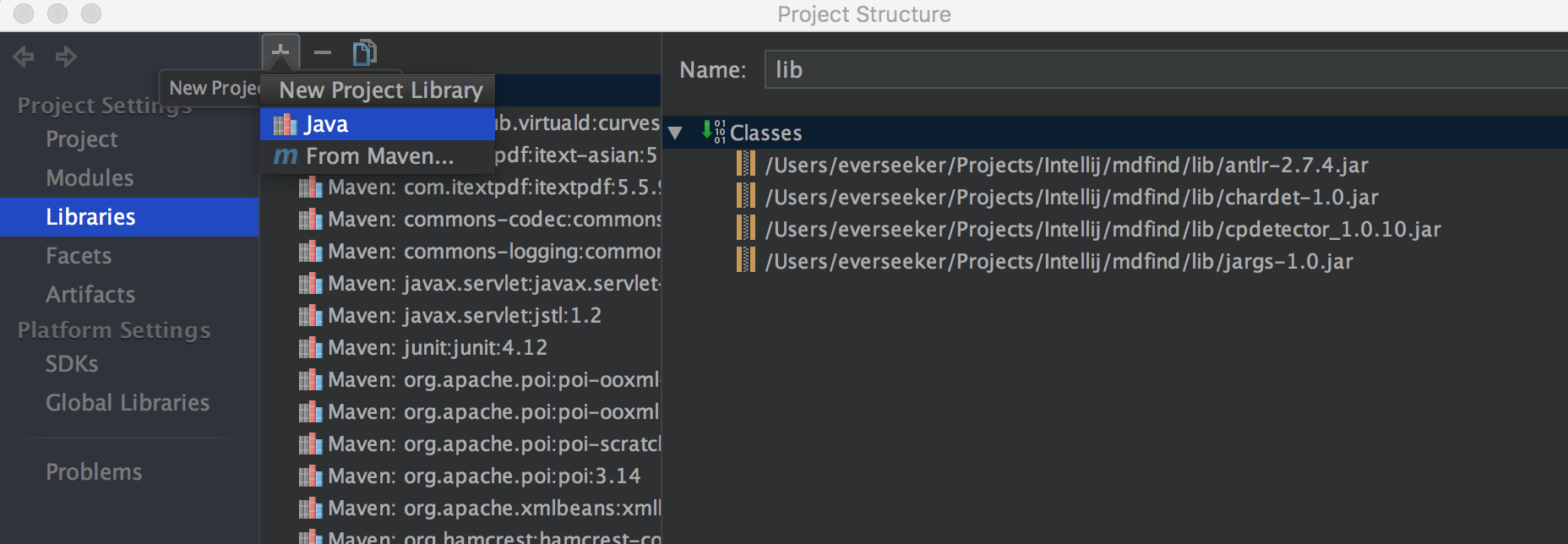Click the window minimize button
Viewport: 1568px width, 544px height.
57,14
